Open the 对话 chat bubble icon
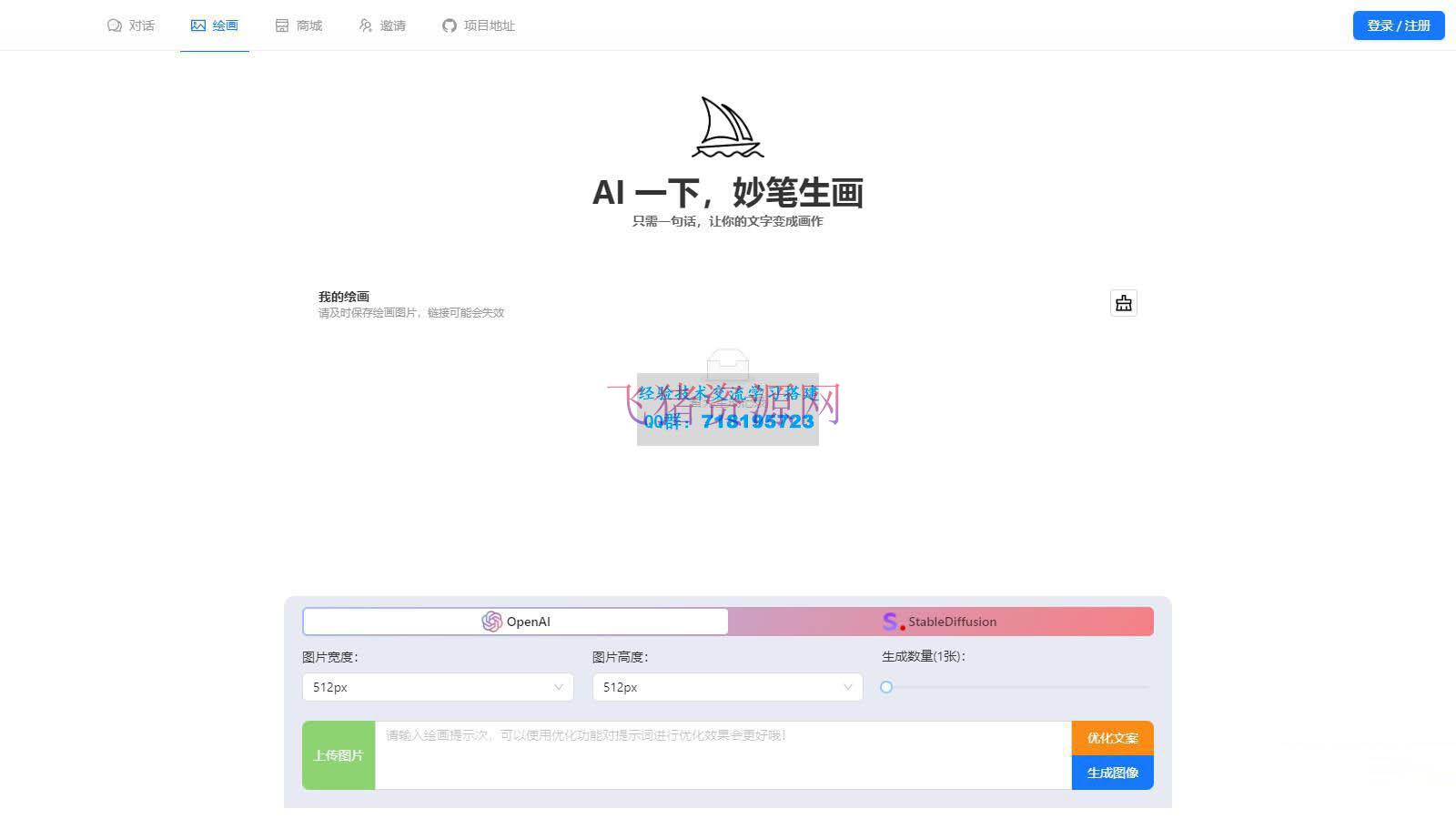This screenshot has height=819, width=1456. 113,25
